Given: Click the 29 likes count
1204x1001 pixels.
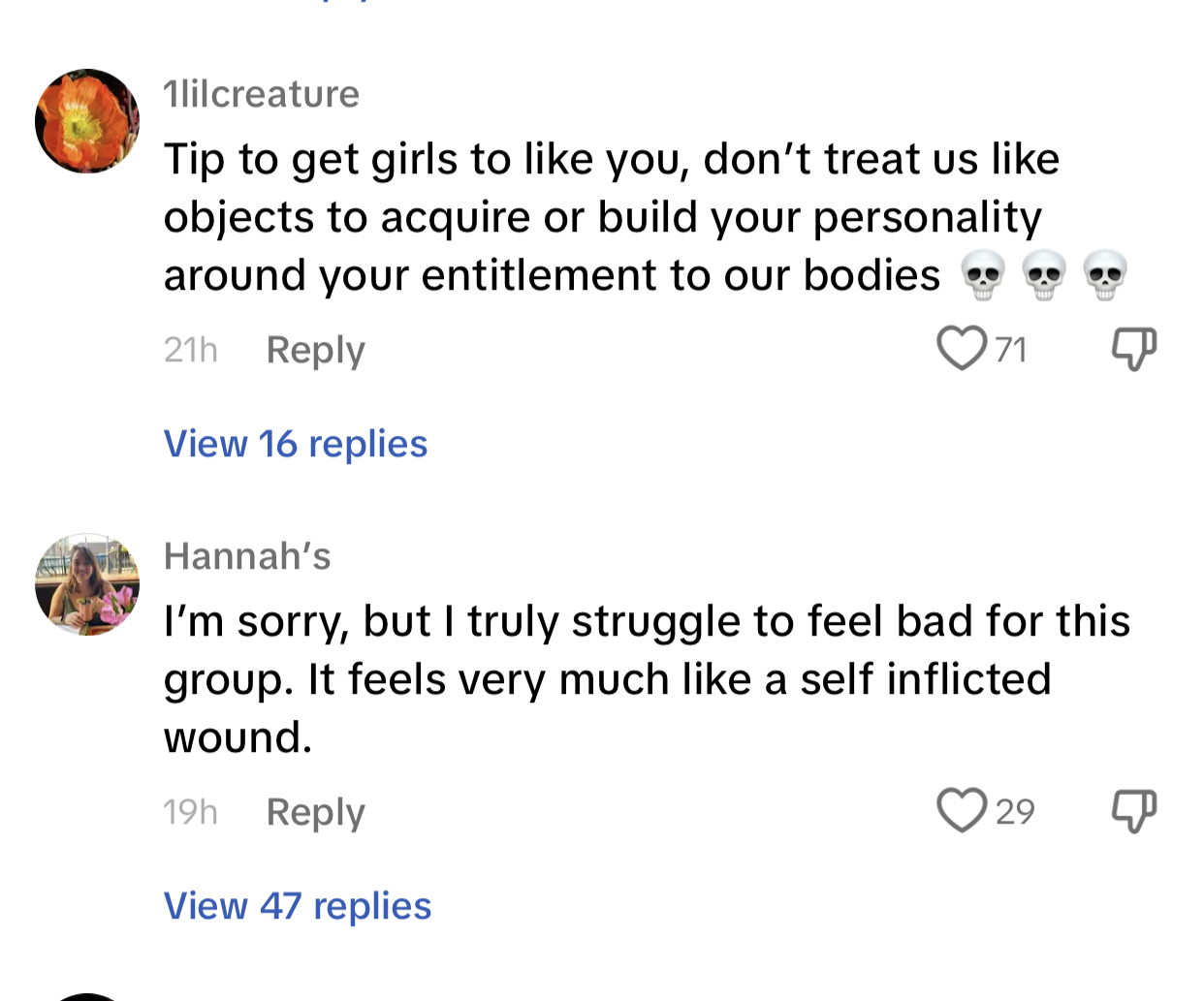Looking at the screenshot, I should [x=1015, y=811].
